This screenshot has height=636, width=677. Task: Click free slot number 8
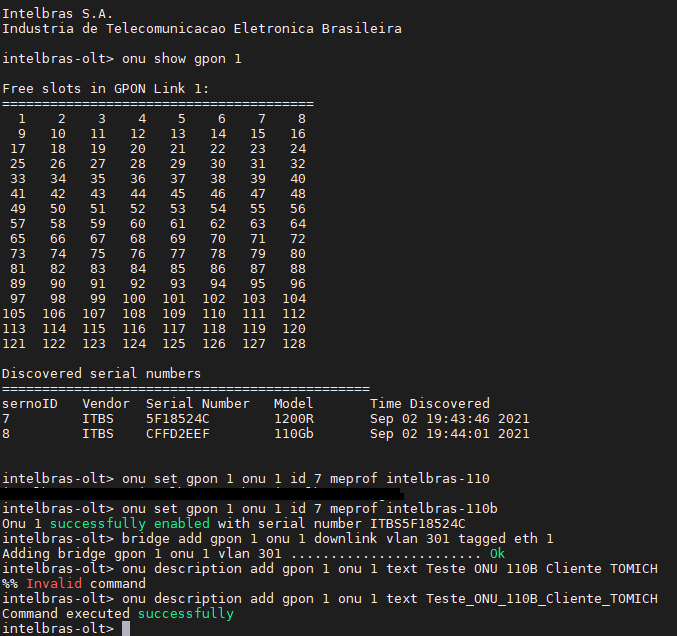point(302,119)
